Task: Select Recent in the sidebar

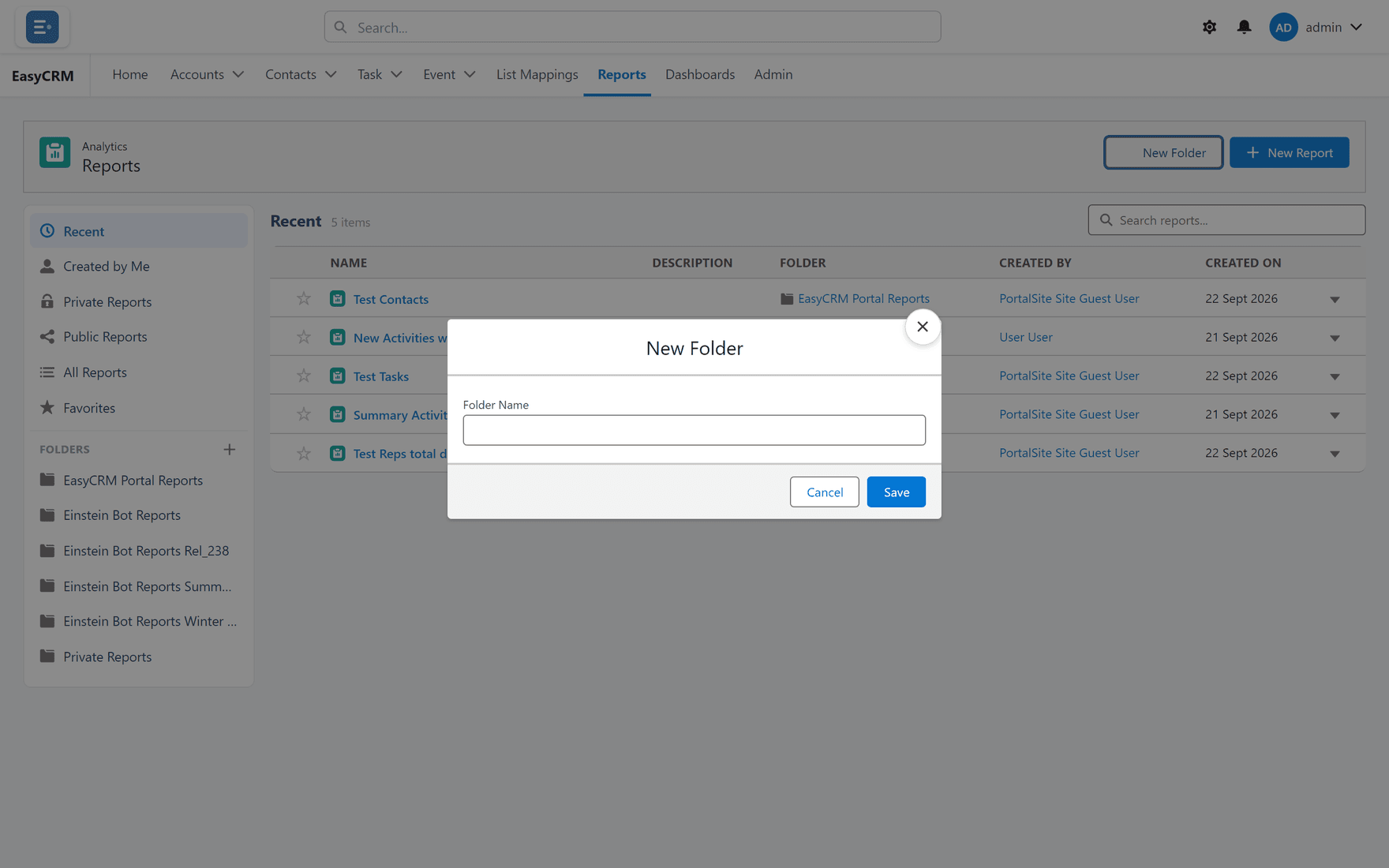Action: pos(139,231)
